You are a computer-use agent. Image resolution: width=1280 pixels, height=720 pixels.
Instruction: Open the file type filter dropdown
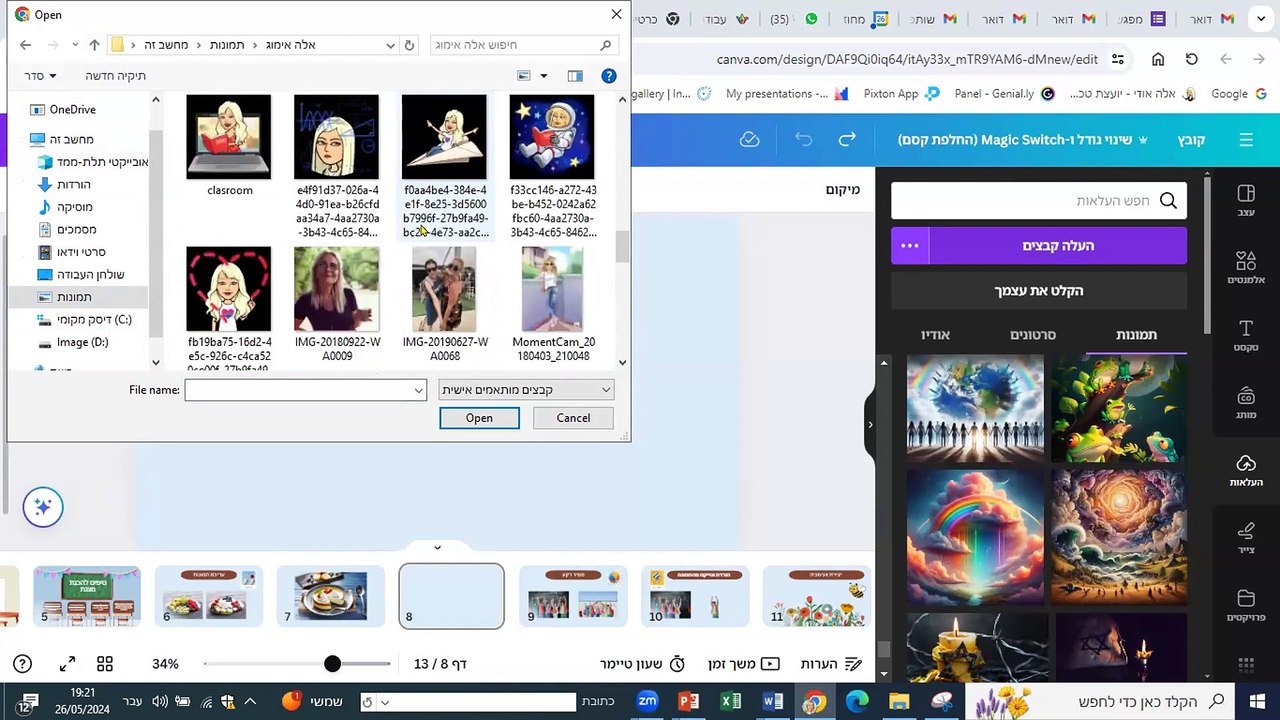pyautogui.click(x=526, y=390)
